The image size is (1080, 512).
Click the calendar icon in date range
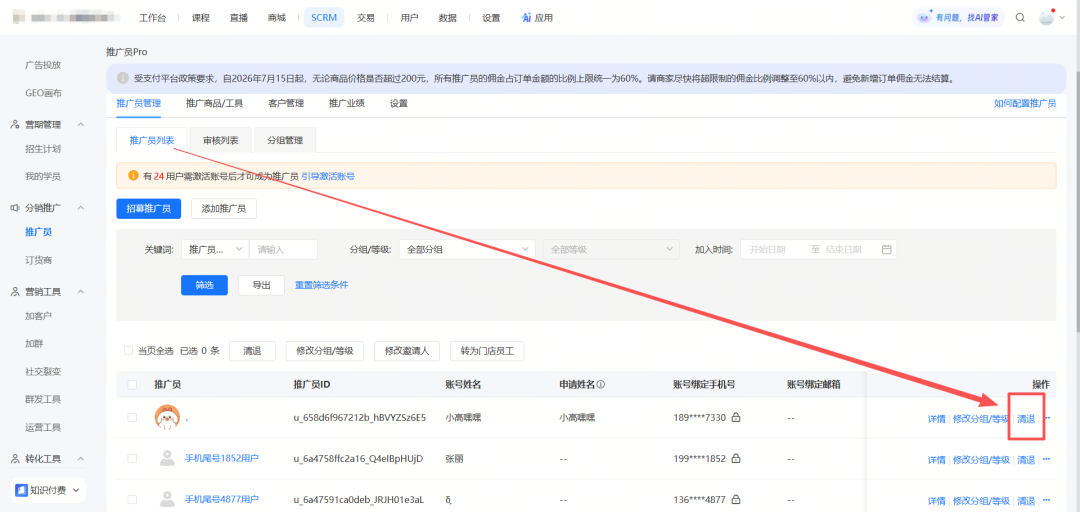(x=886, y=249)
